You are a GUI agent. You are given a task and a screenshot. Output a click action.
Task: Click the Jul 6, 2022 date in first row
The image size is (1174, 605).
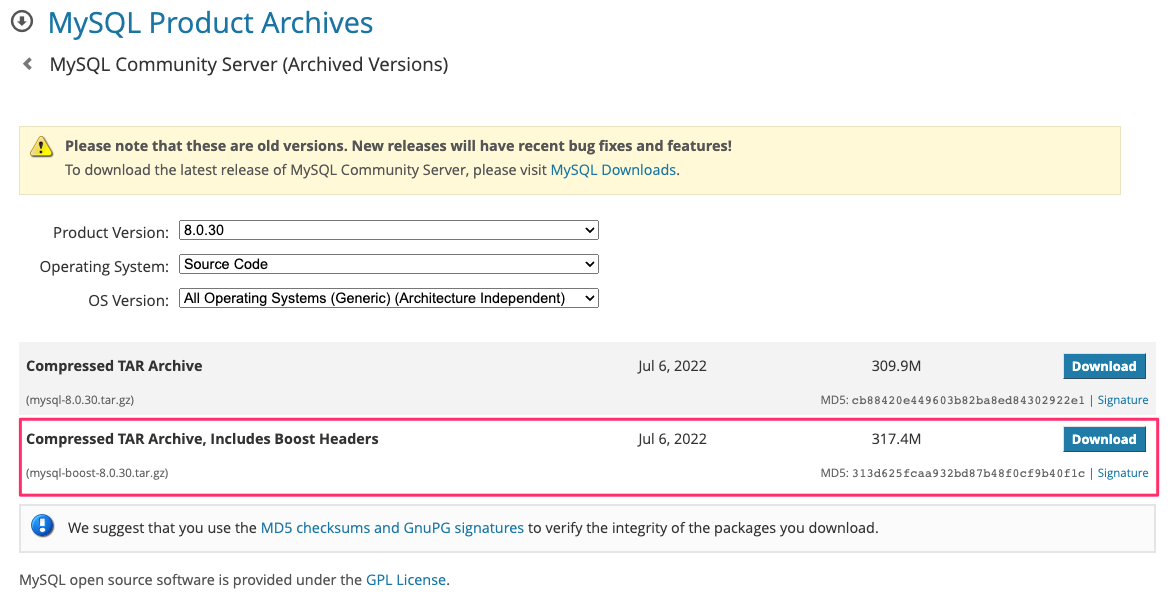pos(672,366)
